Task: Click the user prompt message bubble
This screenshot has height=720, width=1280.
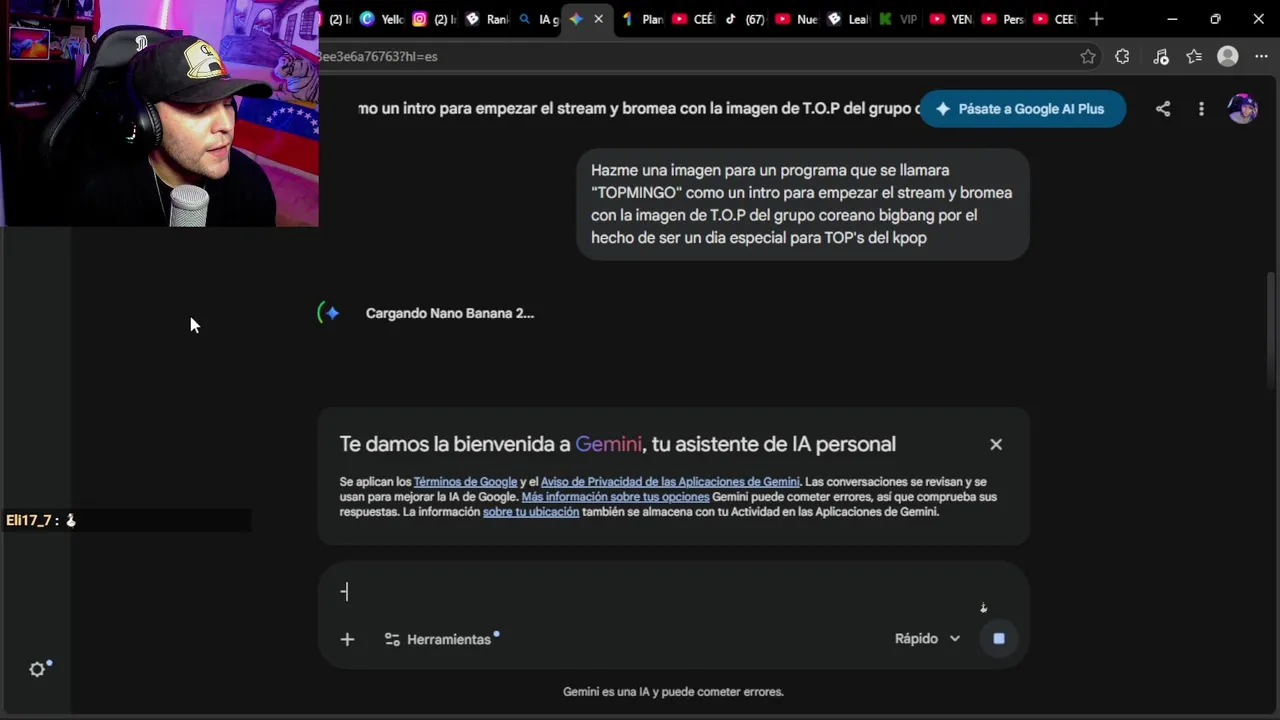Action: (803, 204)
